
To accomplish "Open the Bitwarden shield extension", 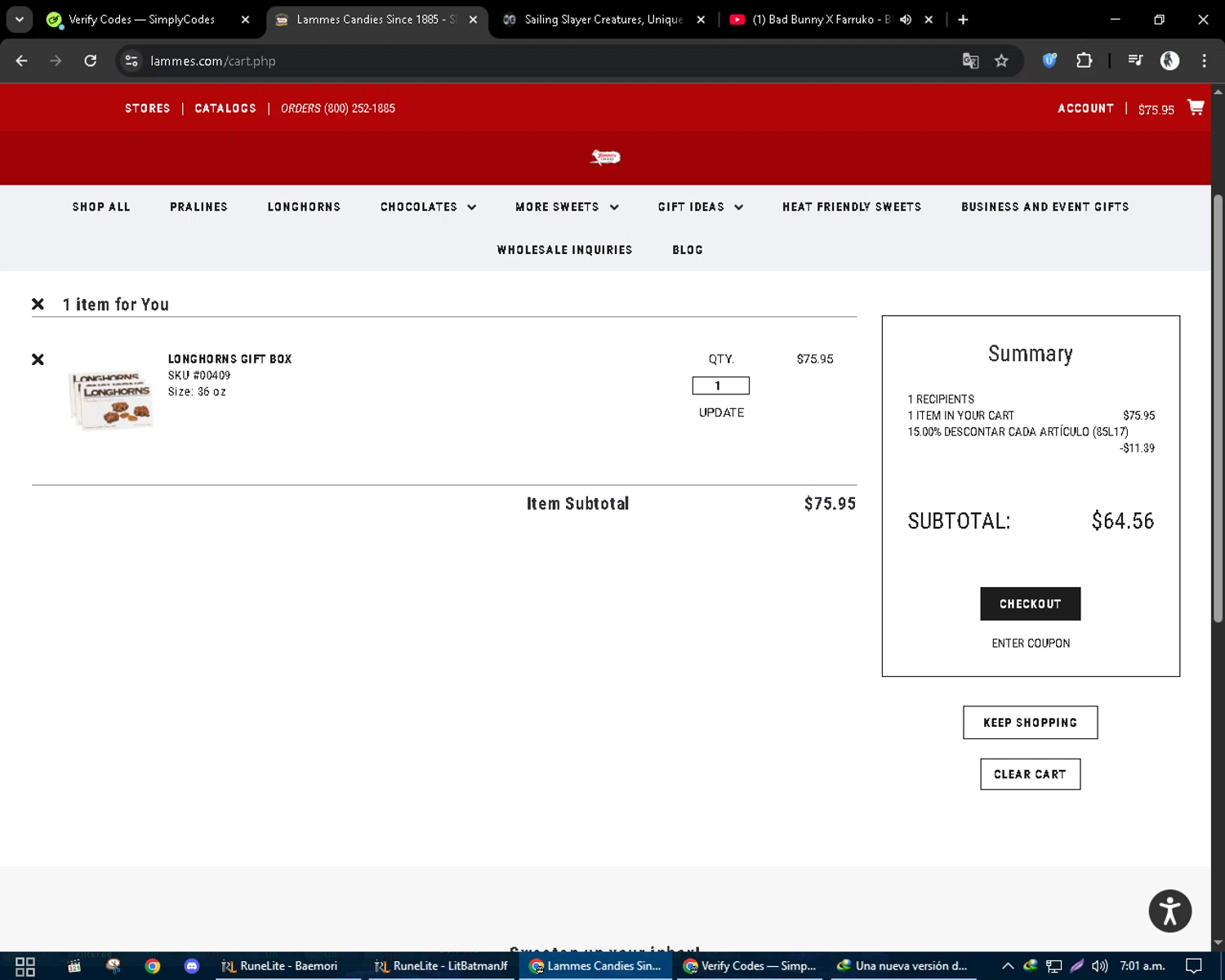I will [1049, 60].
